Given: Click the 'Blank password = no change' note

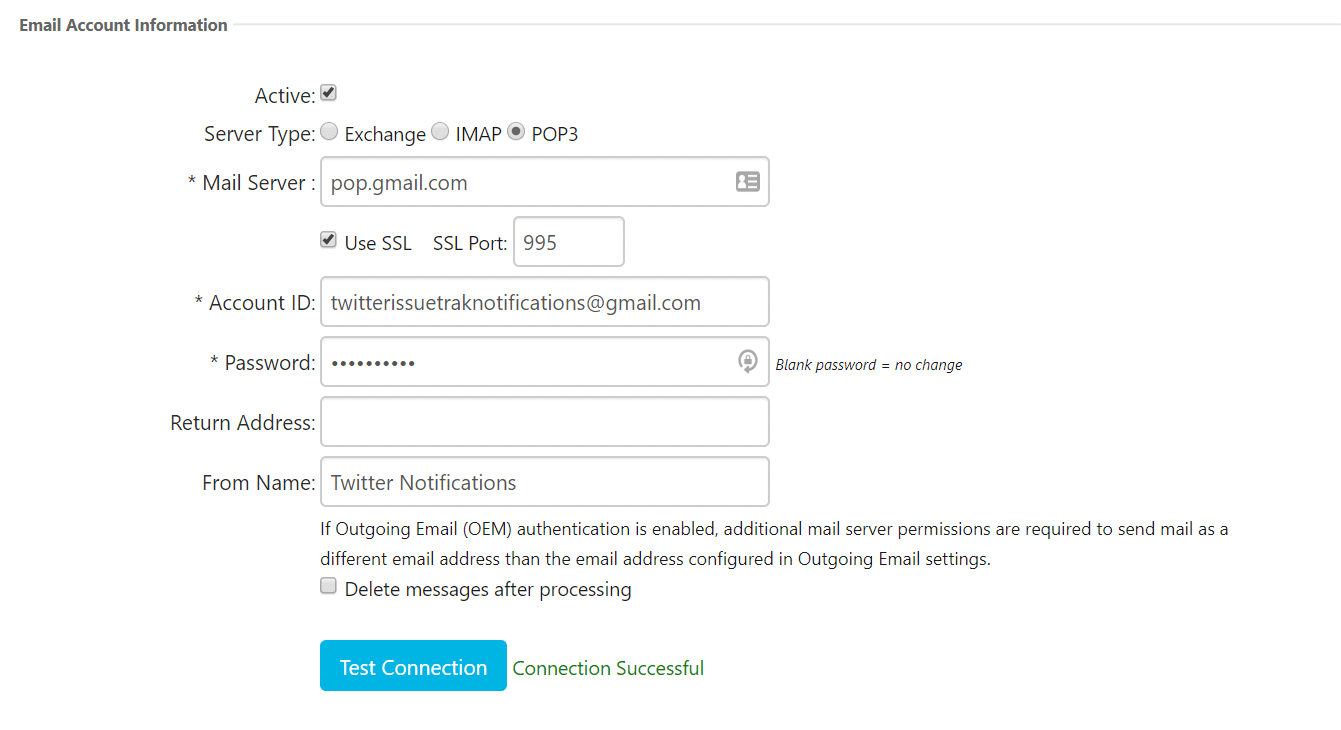Looking at the screenshot, I should (x=869, y=365).
